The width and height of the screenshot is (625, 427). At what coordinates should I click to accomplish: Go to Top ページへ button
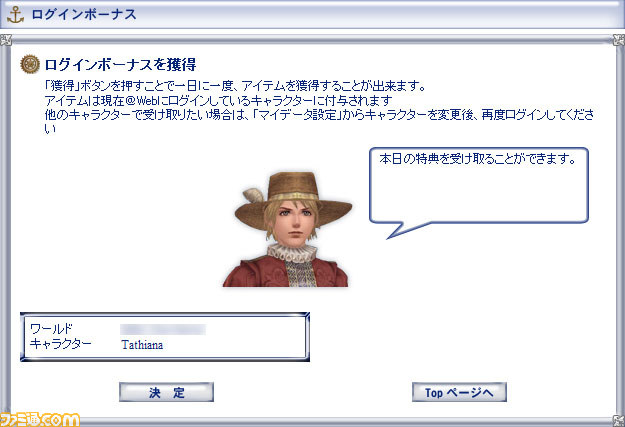459,392
